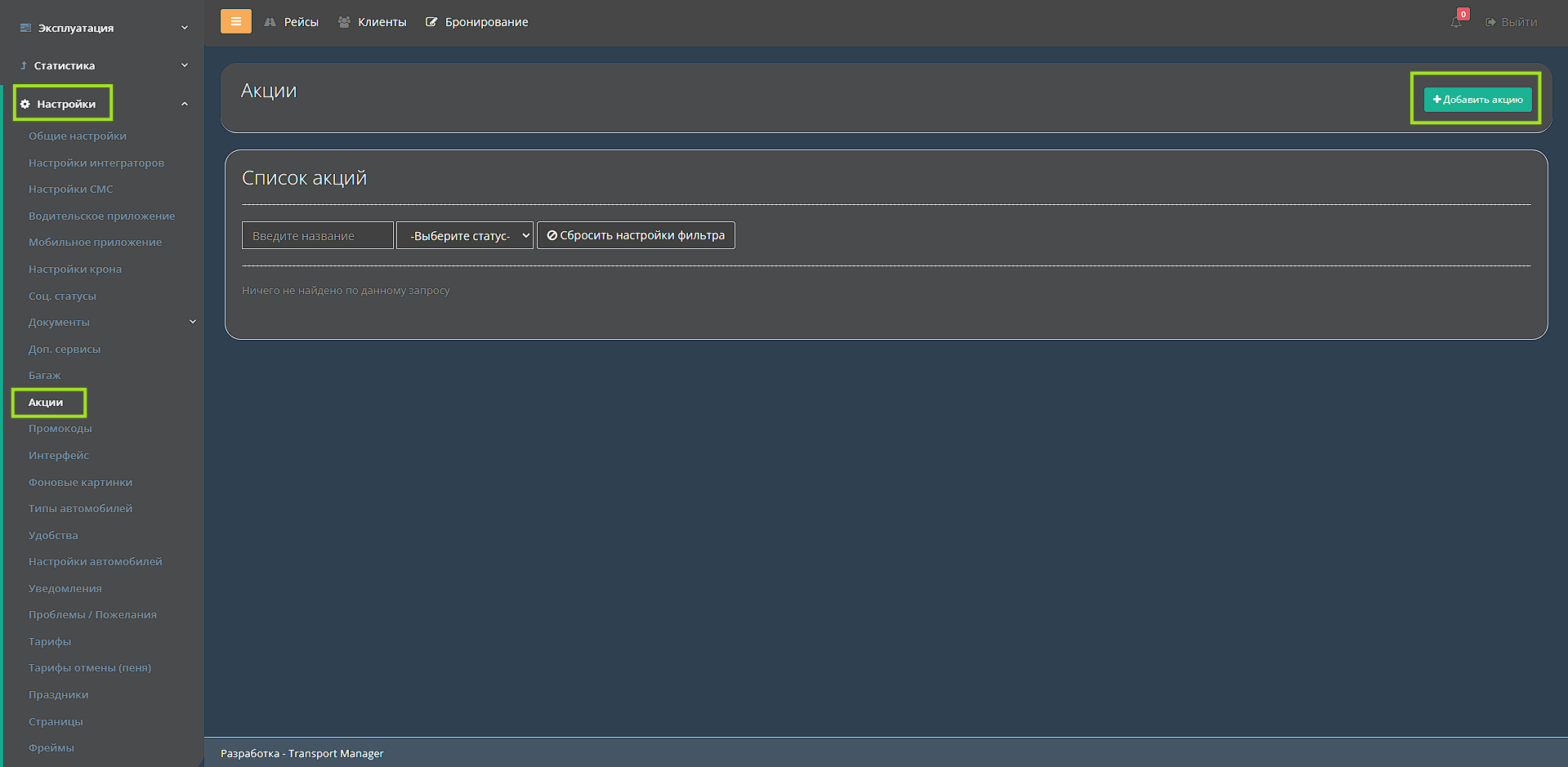Open Промокоды in the sidebar
This screenshot has width=1568, height=767.
(60, 429)
